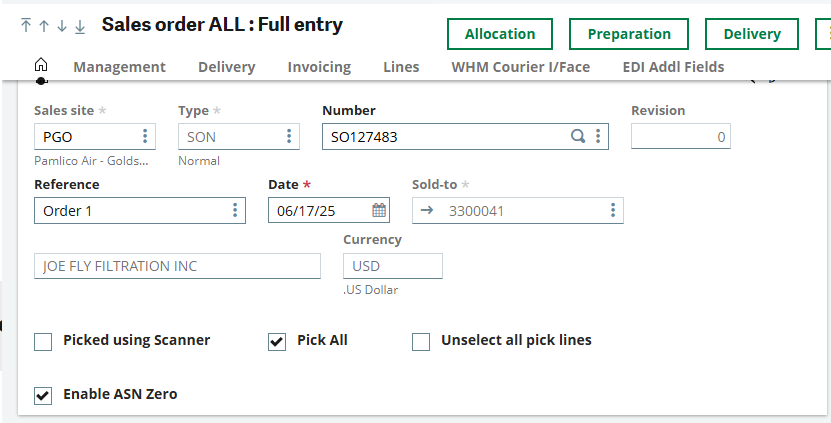Open Sold-to field actions menu
831x423 pixels.
click(613, 210)
